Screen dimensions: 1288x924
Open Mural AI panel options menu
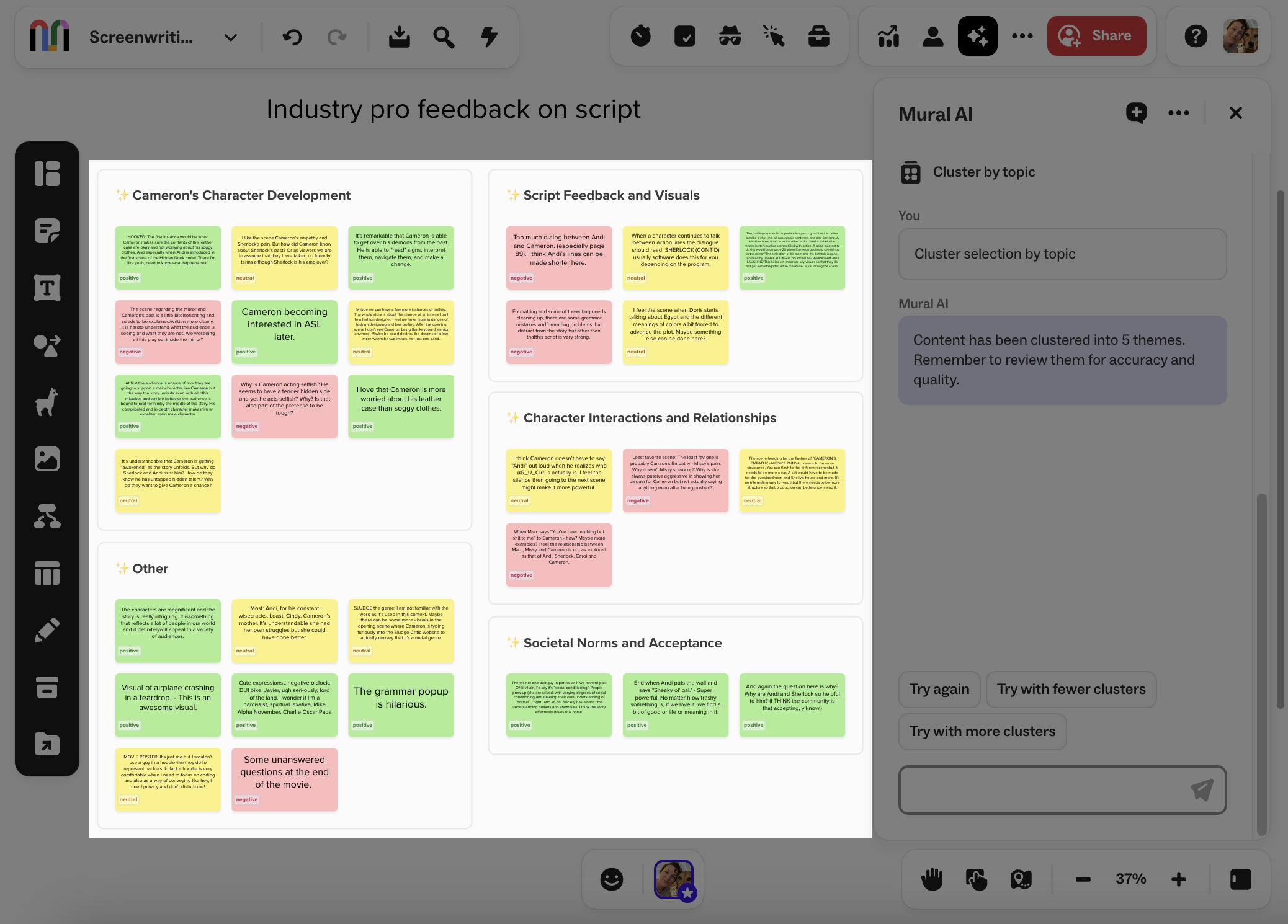1178,113
